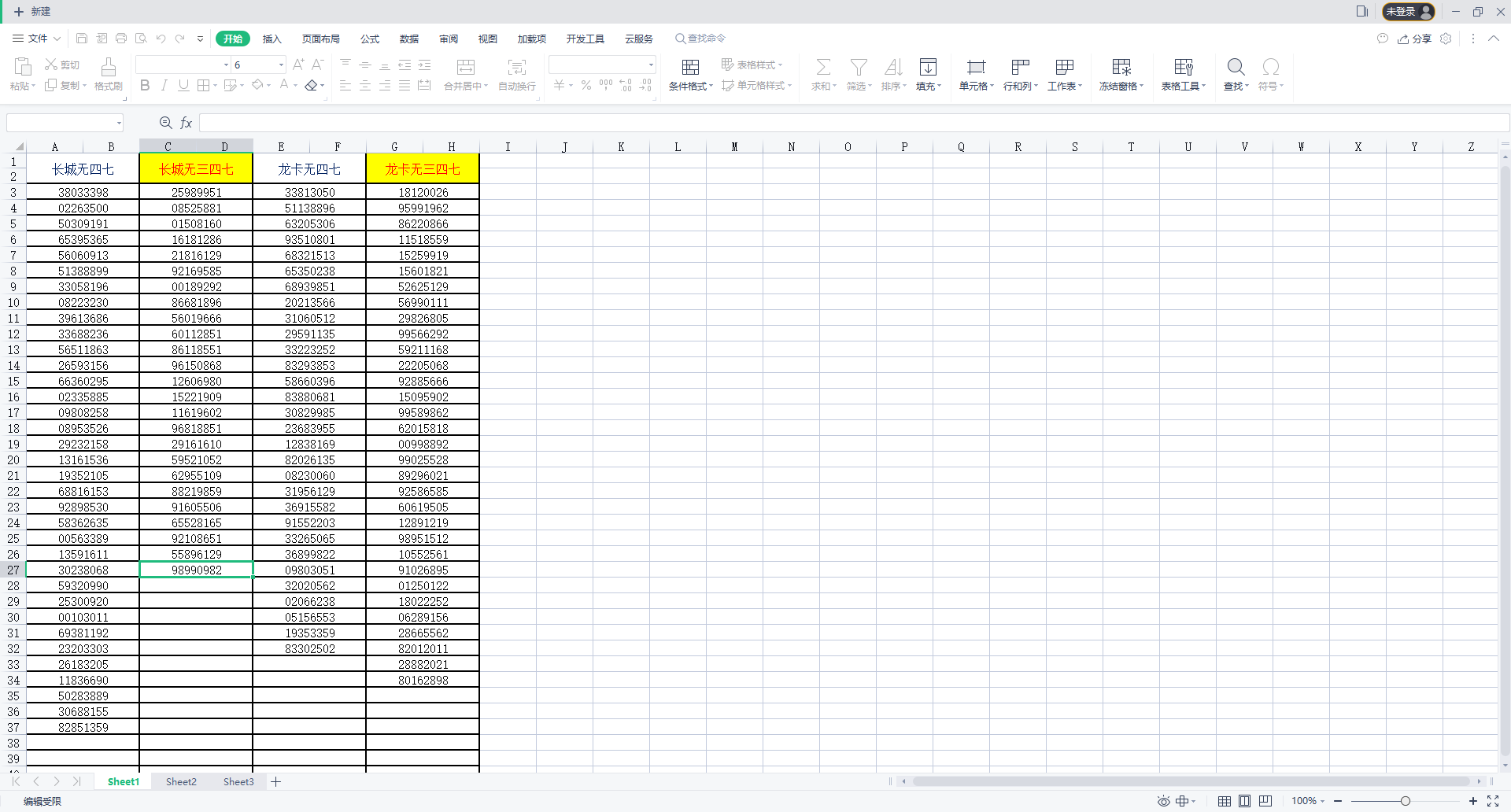Click the print icon in quick access toolbar
Screen dimensions: 1511x812
coord(121,39)
